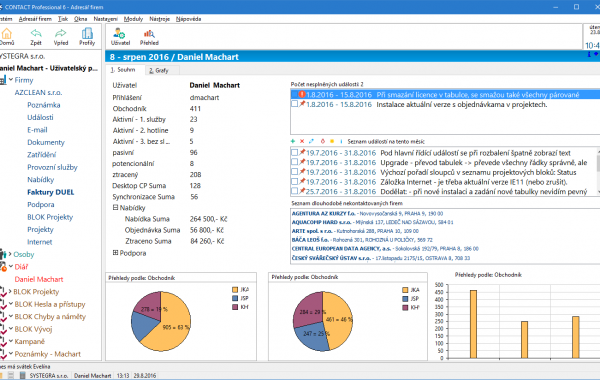This screenshot has height=380, width=600.
Task: Check the Instalace aktuální verze event checkbox
Action: coord(294,104)
